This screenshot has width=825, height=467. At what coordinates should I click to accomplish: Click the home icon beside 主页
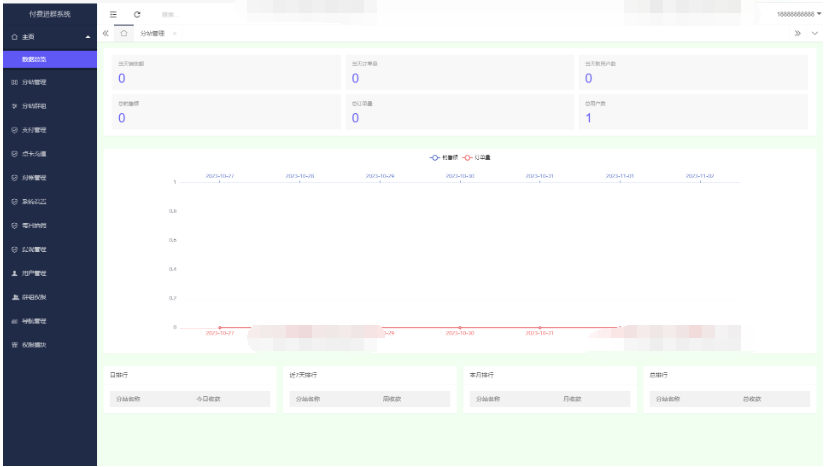(x=12, y=36)
